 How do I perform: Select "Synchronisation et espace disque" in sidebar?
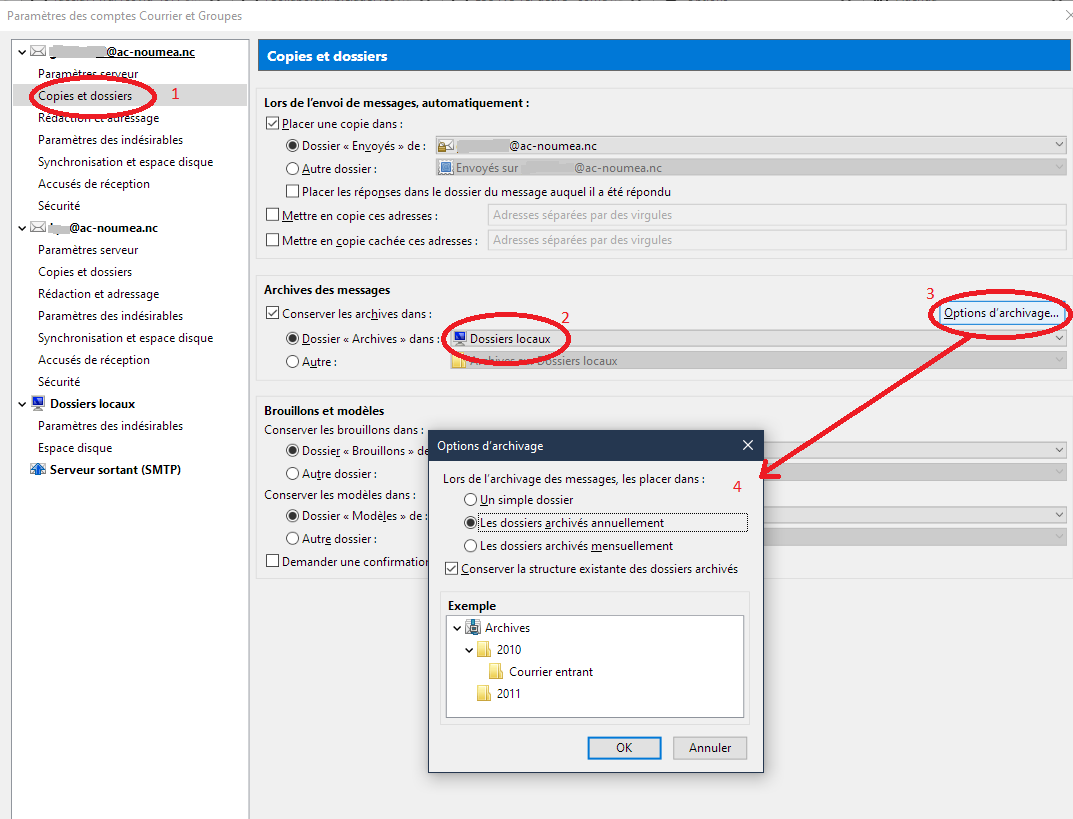point(125,162)
